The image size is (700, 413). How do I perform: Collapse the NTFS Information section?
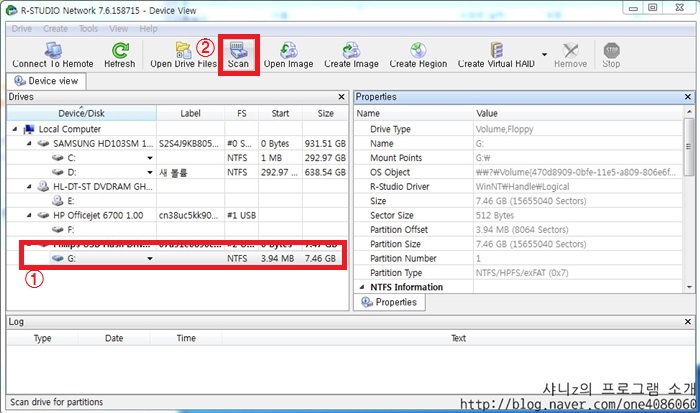(362, 287)
